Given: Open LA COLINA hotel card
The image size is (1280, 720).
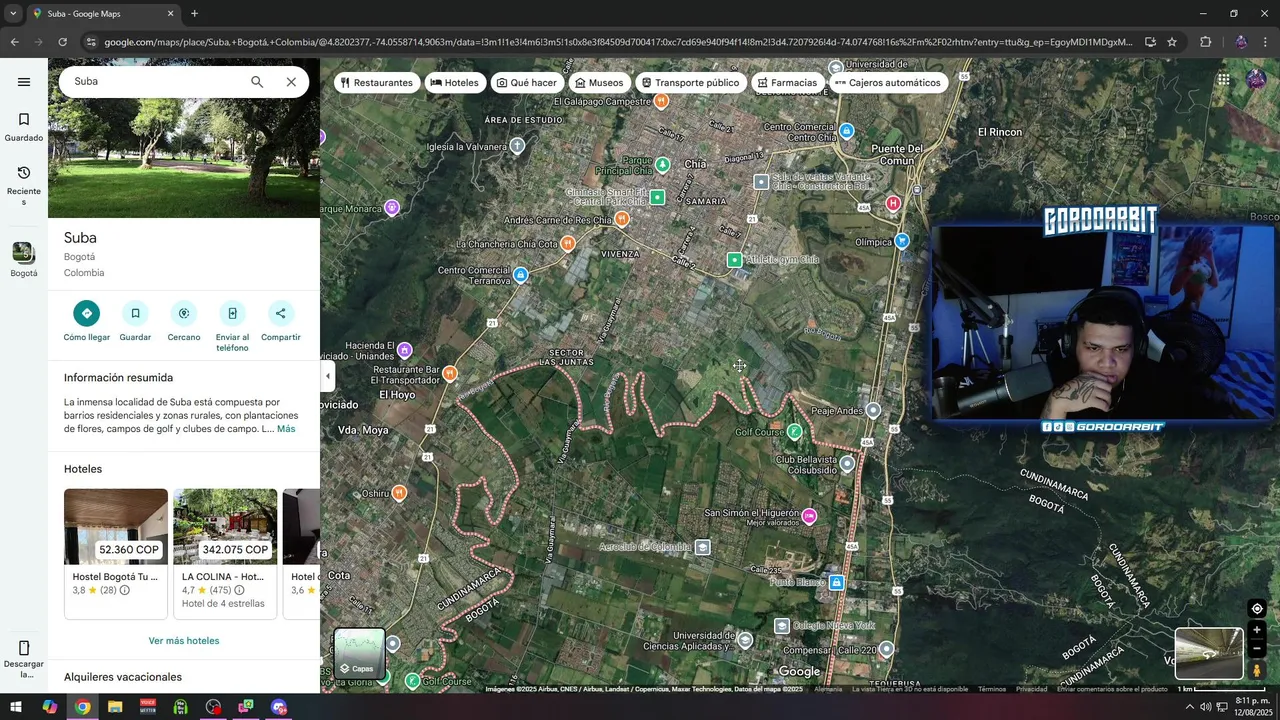Looking at the screenshot, I should (x=225, y=553).
